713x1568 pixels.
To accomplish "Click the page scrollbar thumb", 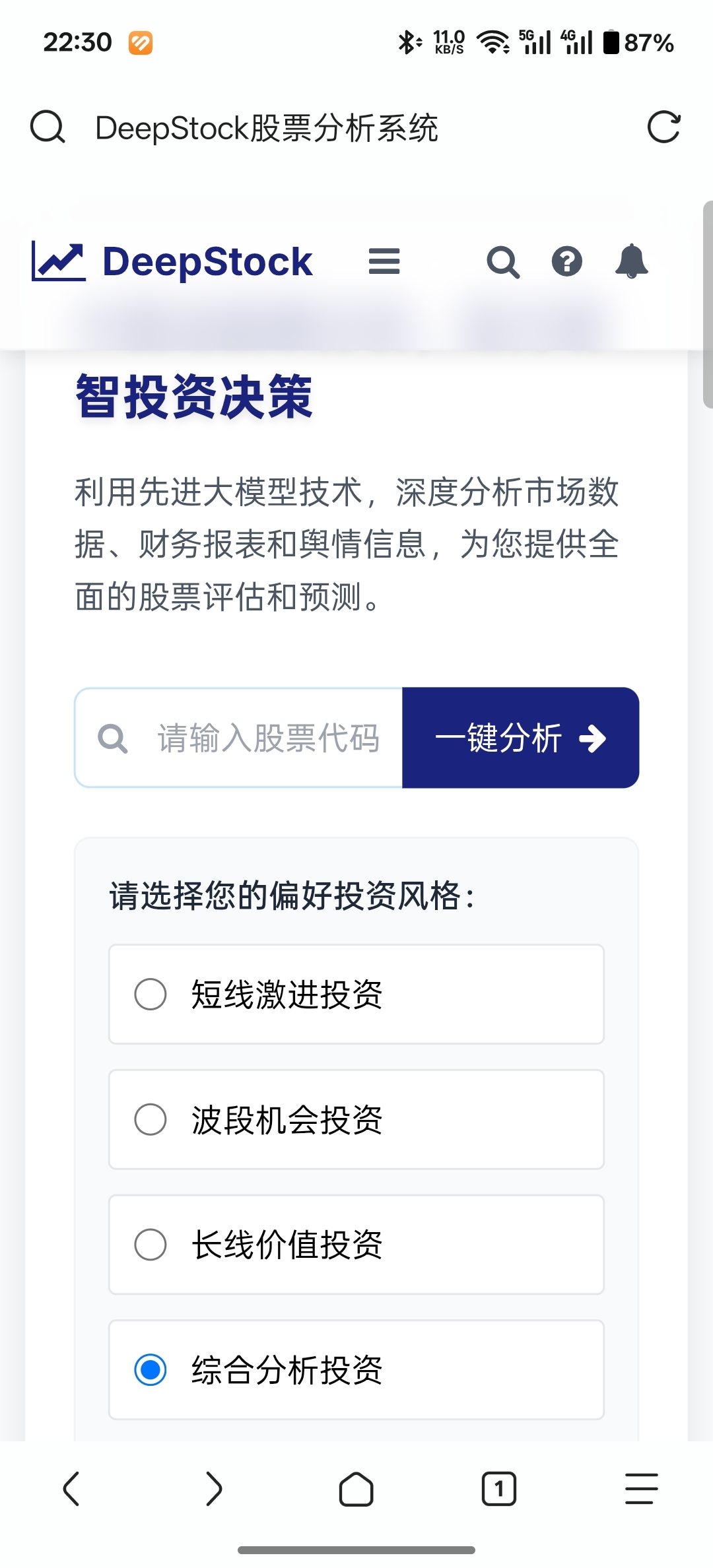I will coord(708,305).
